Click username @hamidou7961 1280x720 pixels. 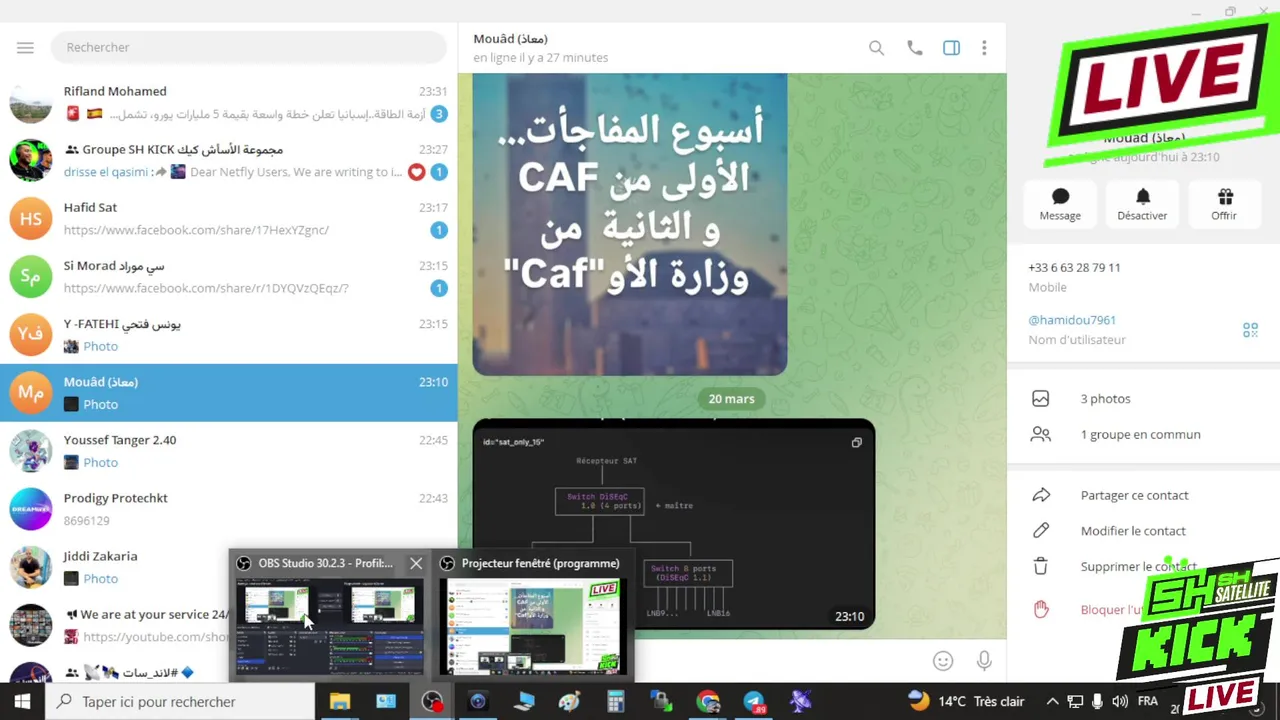[x=1072, y=320]
